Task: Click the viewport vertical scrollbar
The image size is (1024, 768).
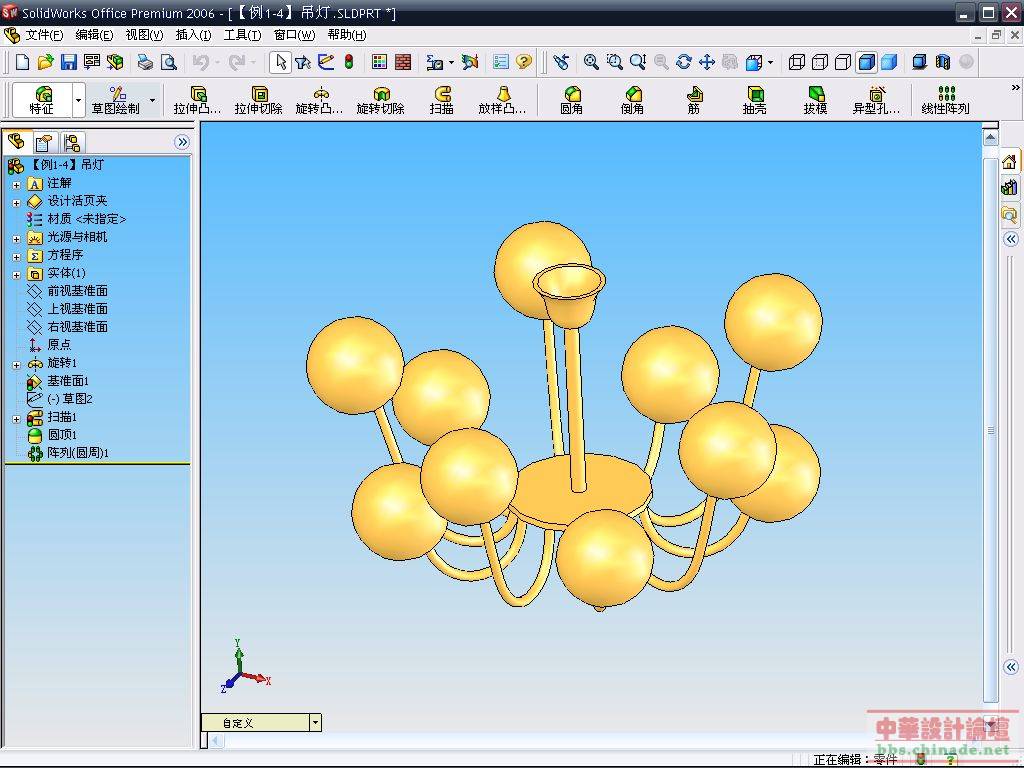Action: click(x=991, y=430)
